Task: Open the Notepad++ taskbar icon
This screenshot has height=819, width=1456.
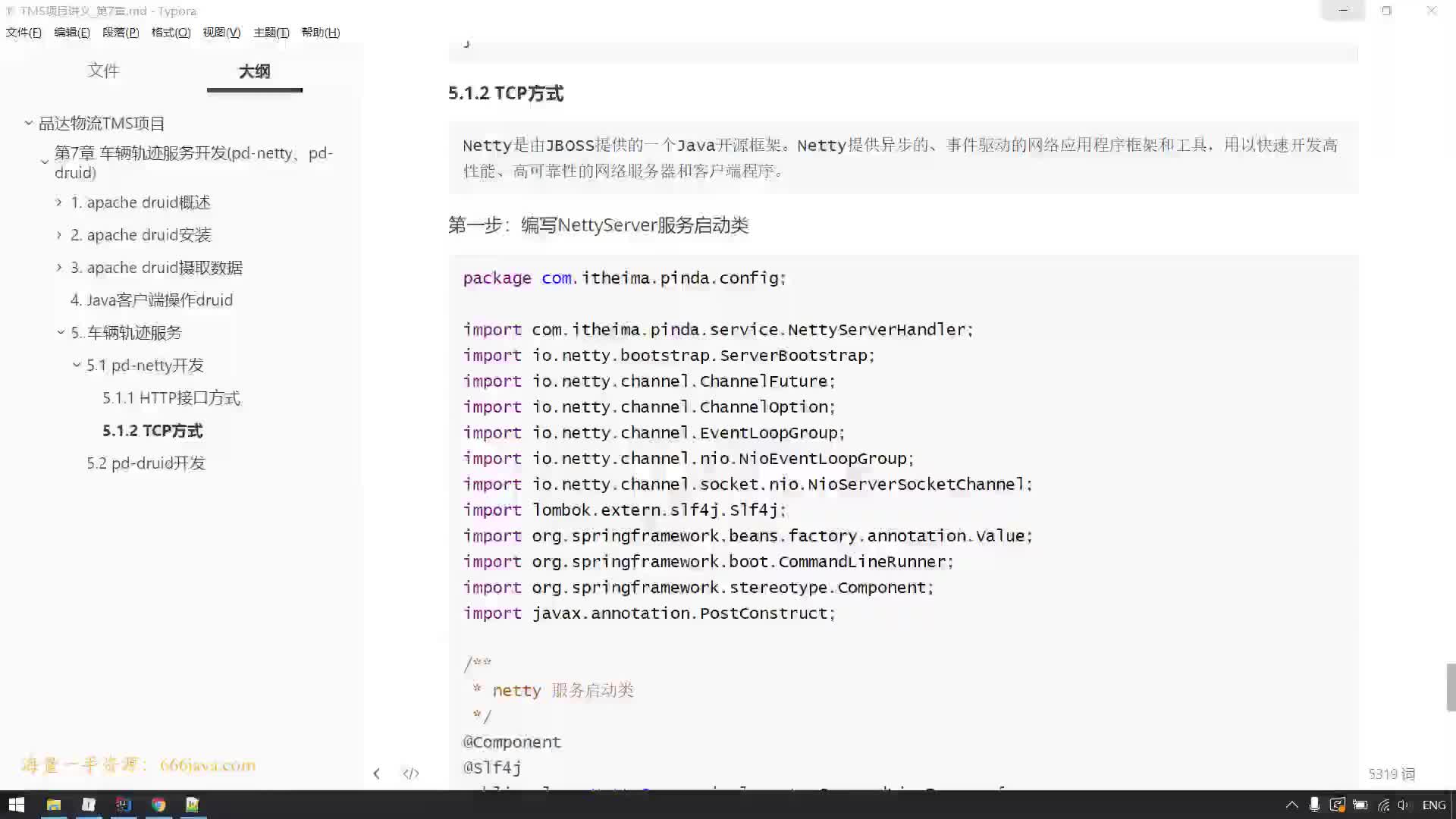Action: pyautogui.click(x=193, y=805)
